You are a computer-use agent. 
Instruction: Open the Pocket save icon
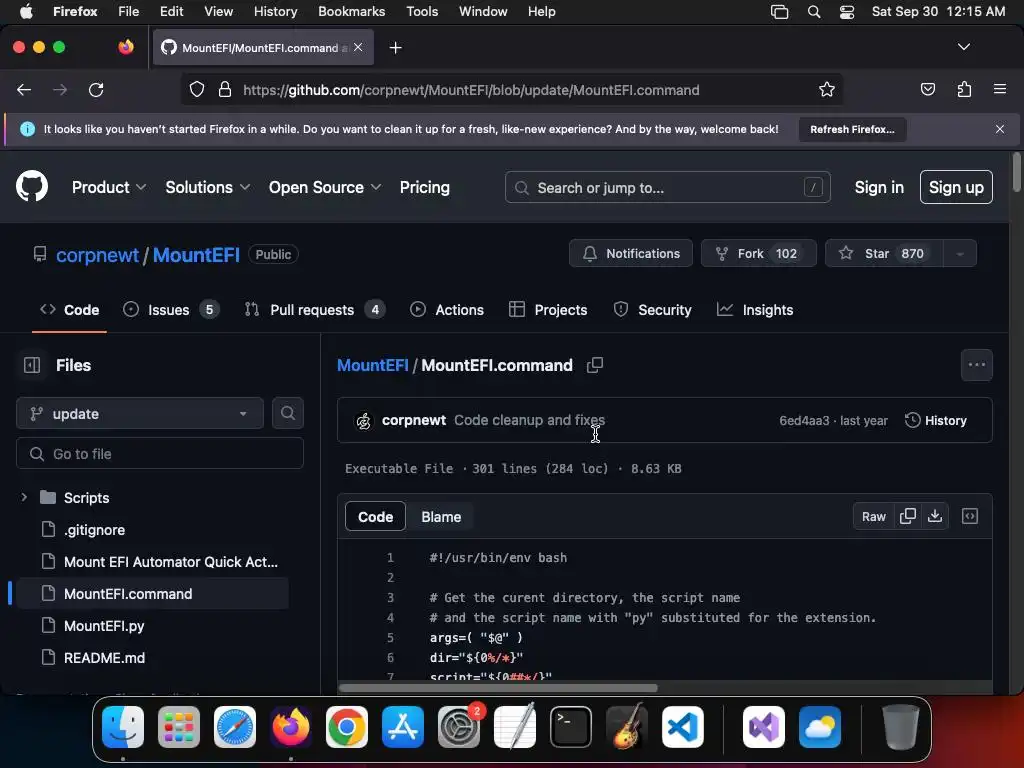tap(927, 89)
